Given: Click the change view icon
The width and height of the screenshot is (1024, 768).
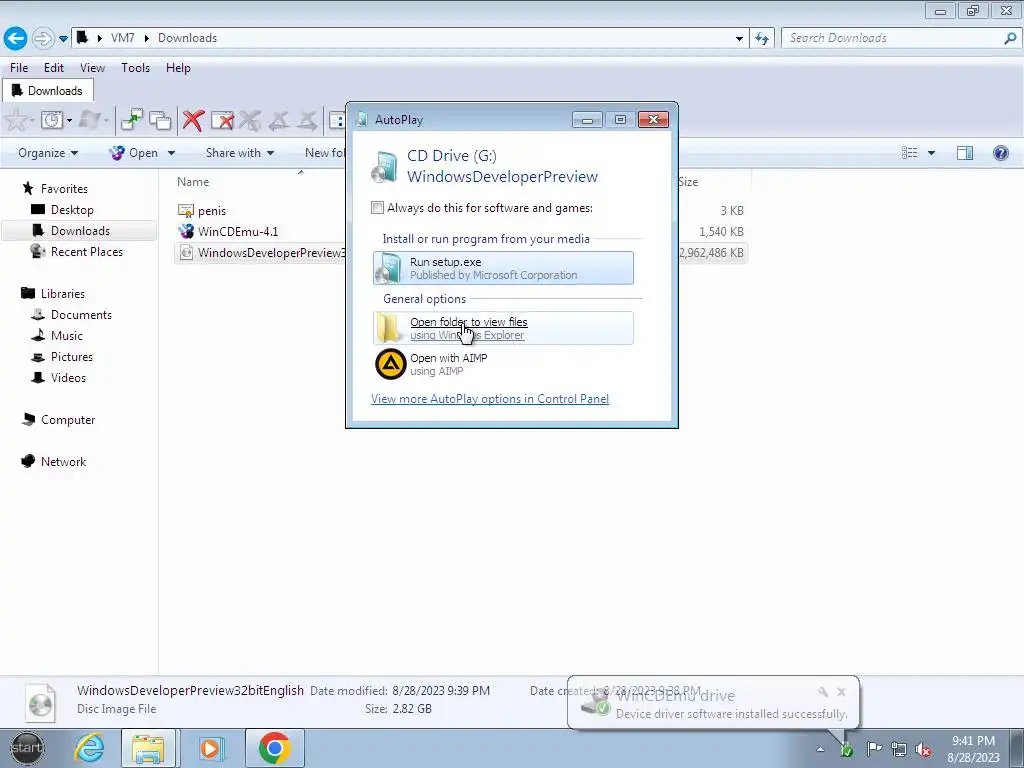Looking at the screenshot, I should (x=909, y=153).
